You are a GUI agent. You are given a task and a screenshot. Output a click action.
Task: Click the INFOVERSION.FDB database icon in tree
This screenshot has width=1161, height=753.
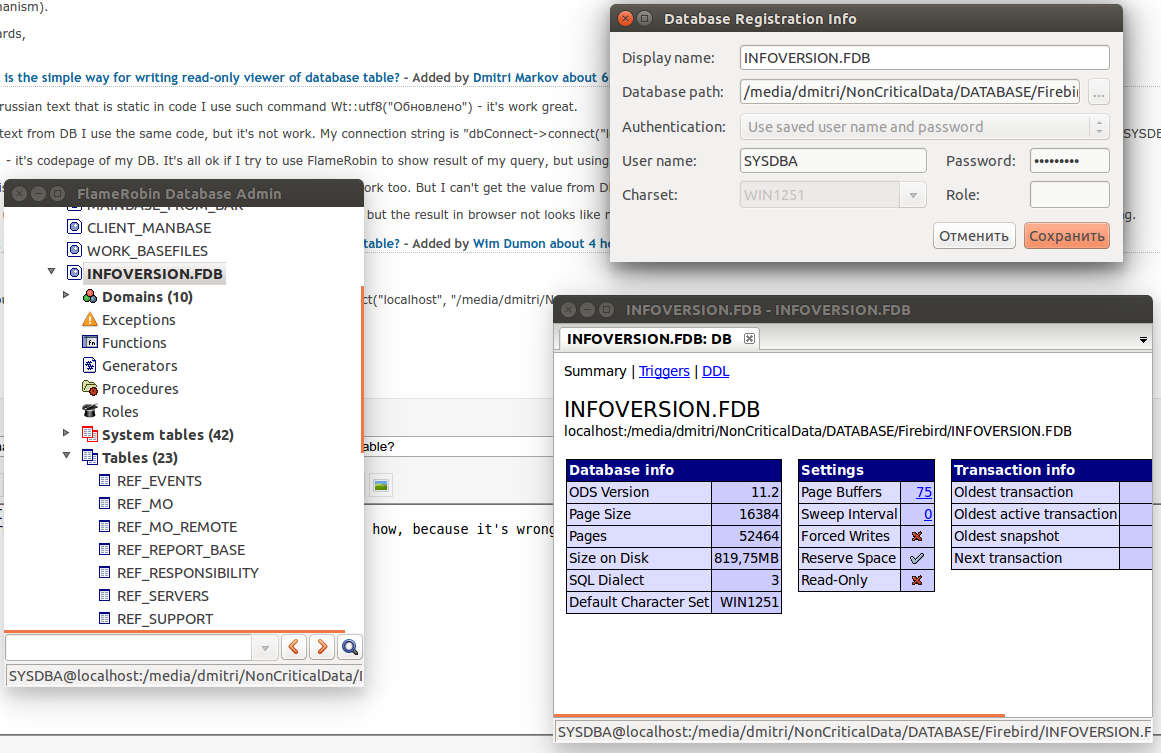(x=74, y=273)
